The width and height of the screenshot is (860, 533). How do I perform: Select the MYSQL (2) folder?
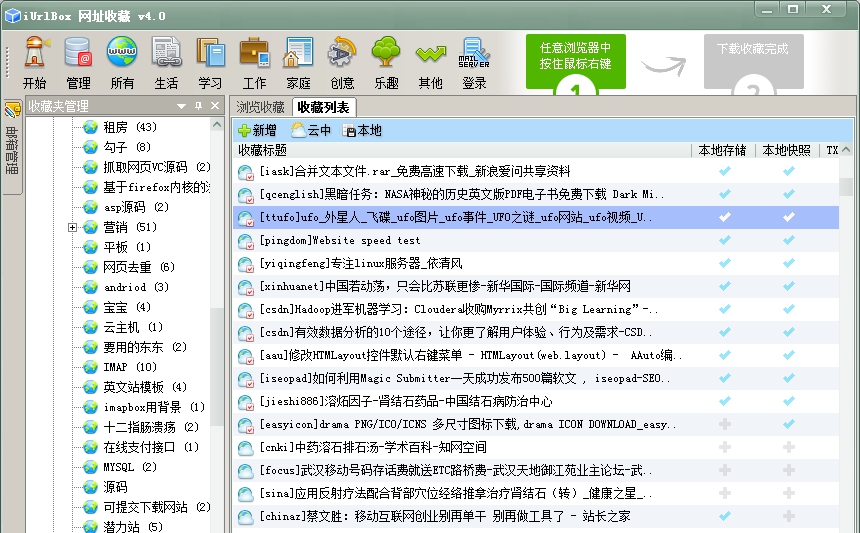tap(130, 467)
